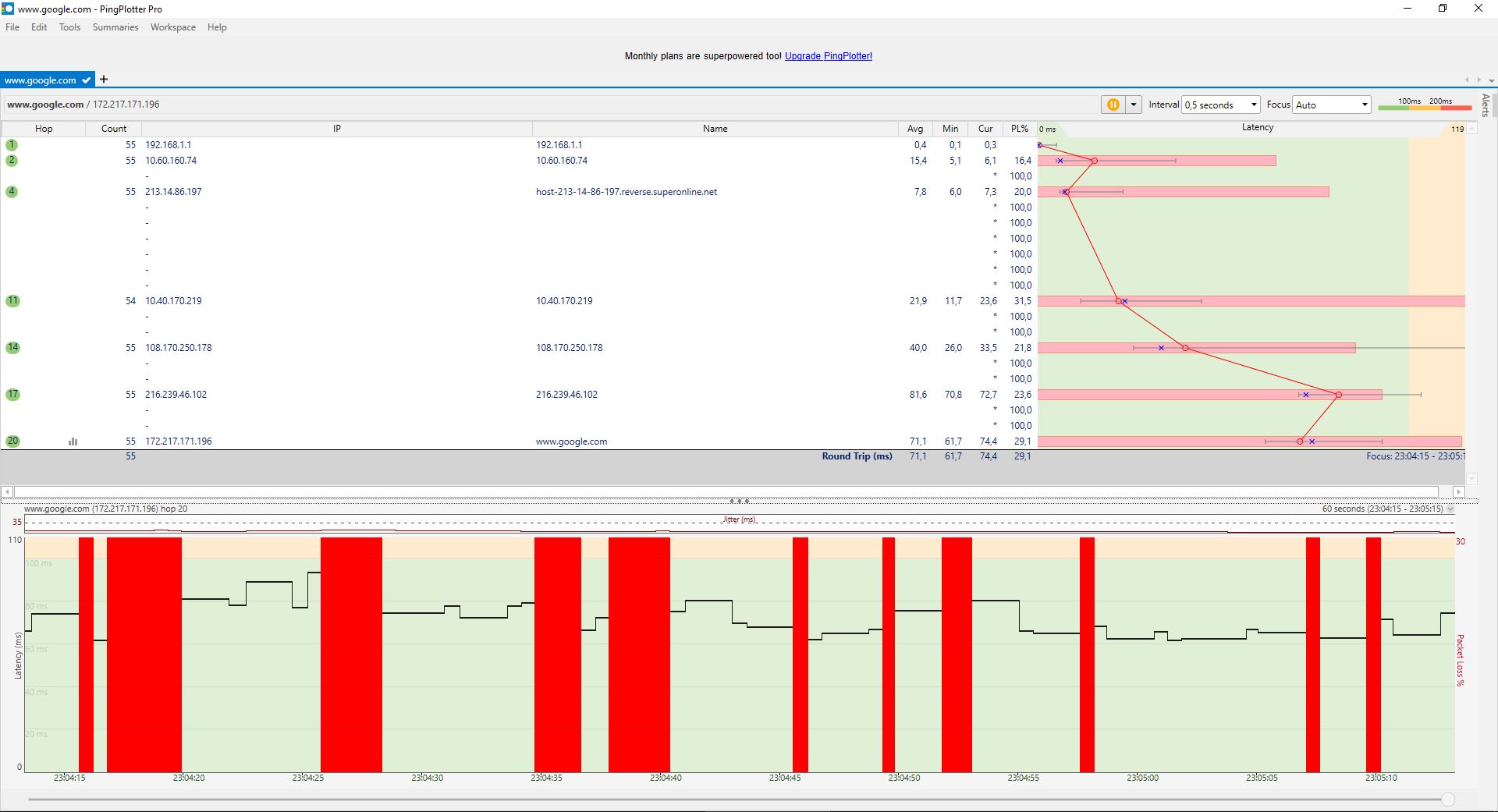Viewport: 1498px width, 812px height.
Task: Select hop 1 green circle icon
Action: click(x=12, y=145)
